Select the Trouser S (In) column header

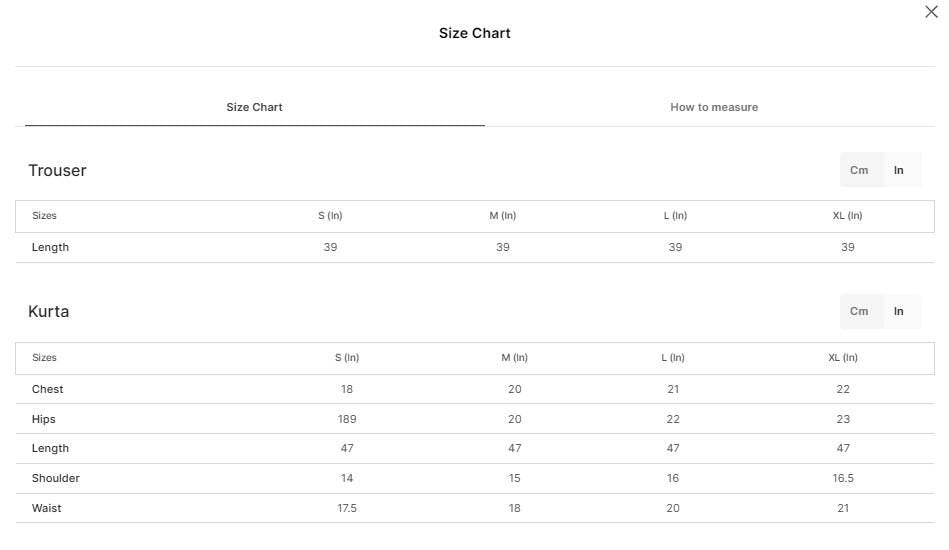(330, 215)
